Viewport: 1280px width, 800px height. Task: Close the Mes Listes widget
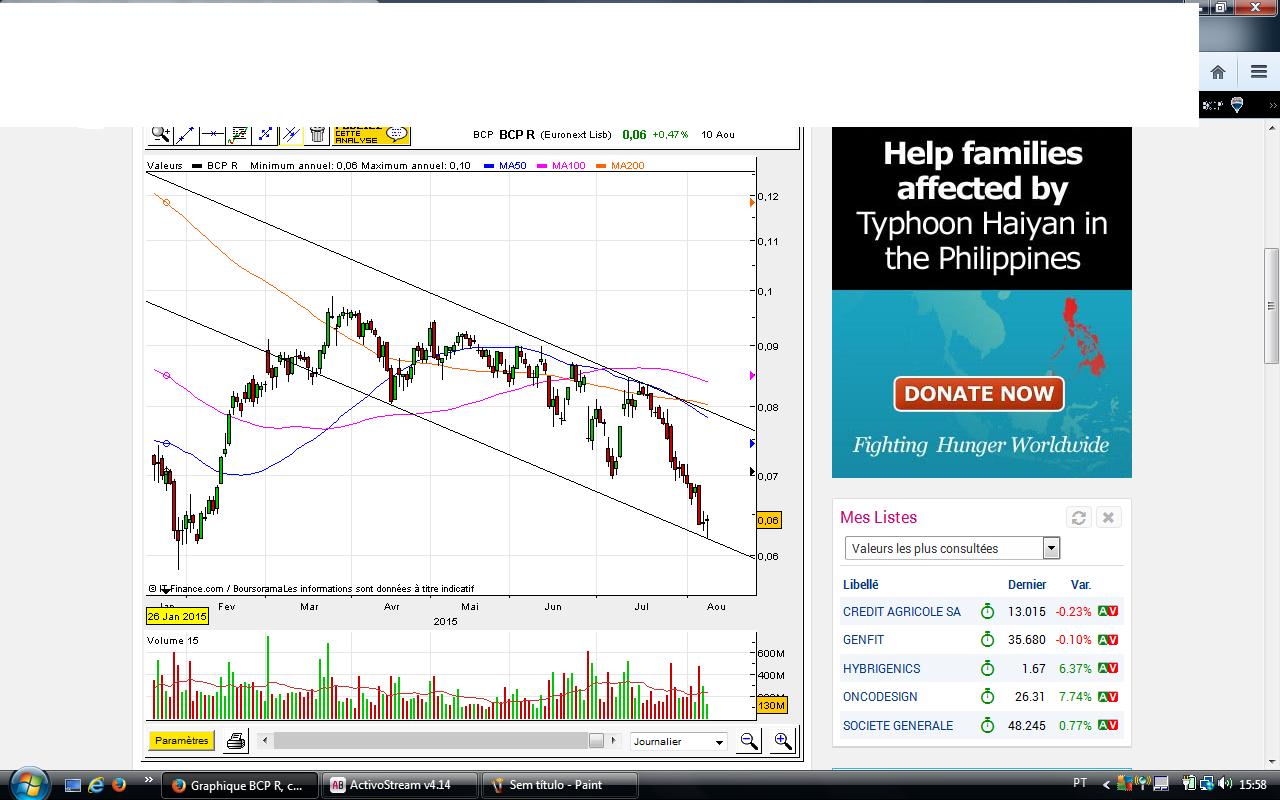pyautogui.click(x=1107, y=517)
